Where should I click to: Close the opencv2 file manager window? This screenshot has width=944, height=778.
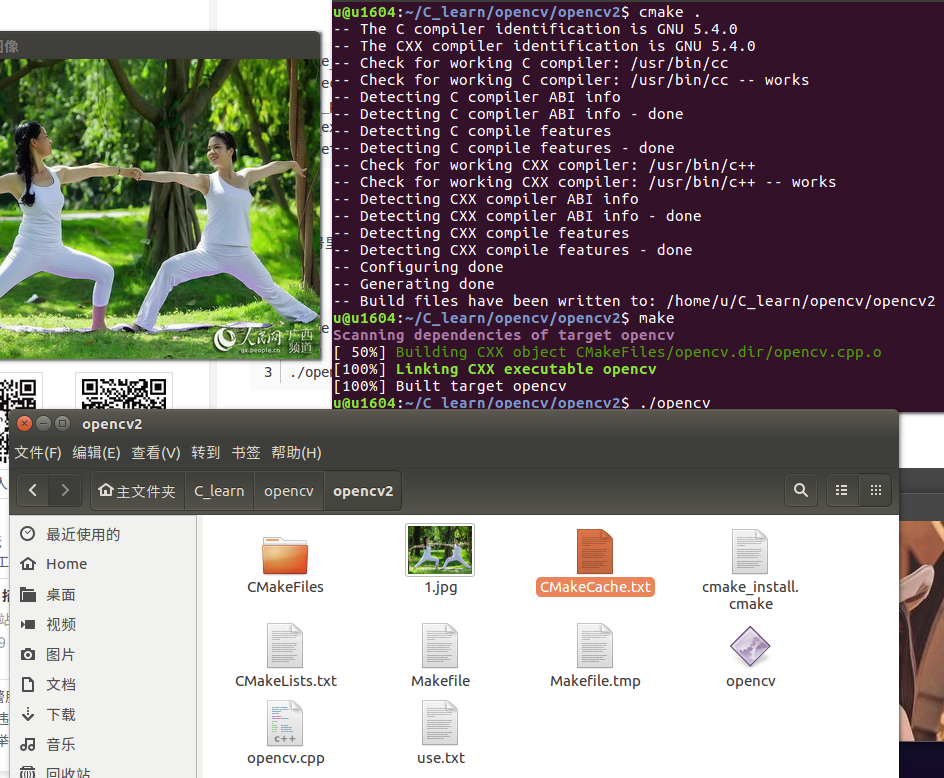[24, 423]
